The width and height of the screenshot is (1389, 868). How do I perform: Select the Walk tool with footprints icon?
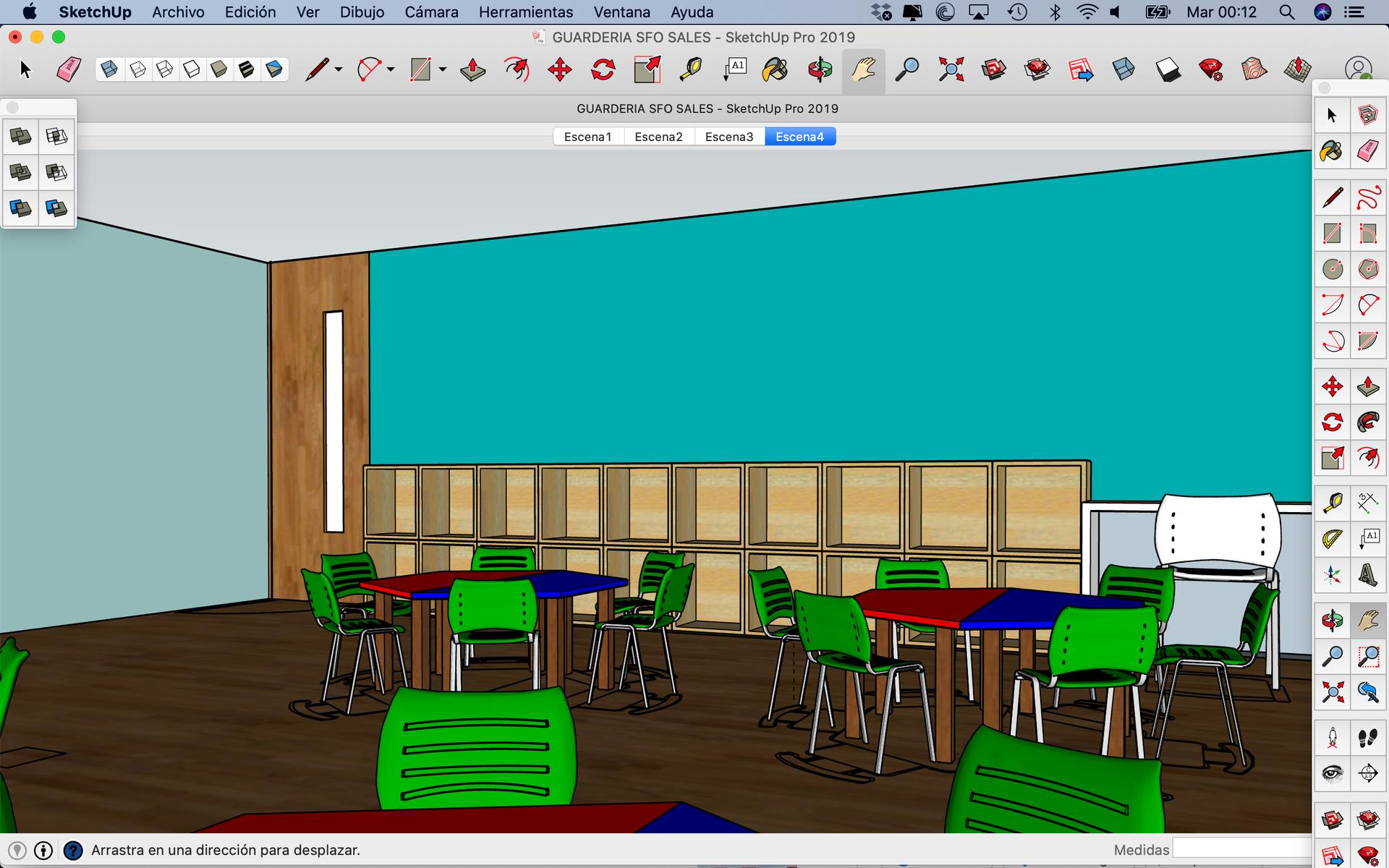pyautogui.click(x=1367, y=738)
